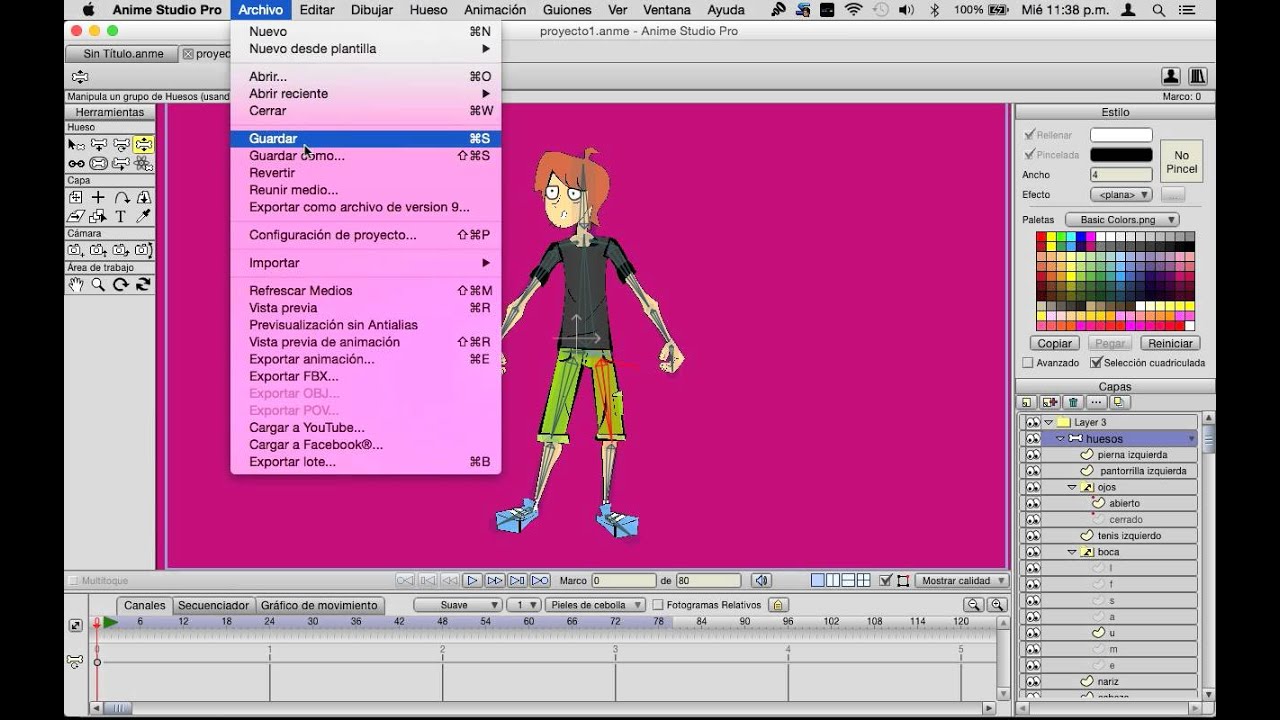The height and width of the screenshot is (720, 1280).
Task: Click the white fill color swatch
Action: (x=1121, y=135)
